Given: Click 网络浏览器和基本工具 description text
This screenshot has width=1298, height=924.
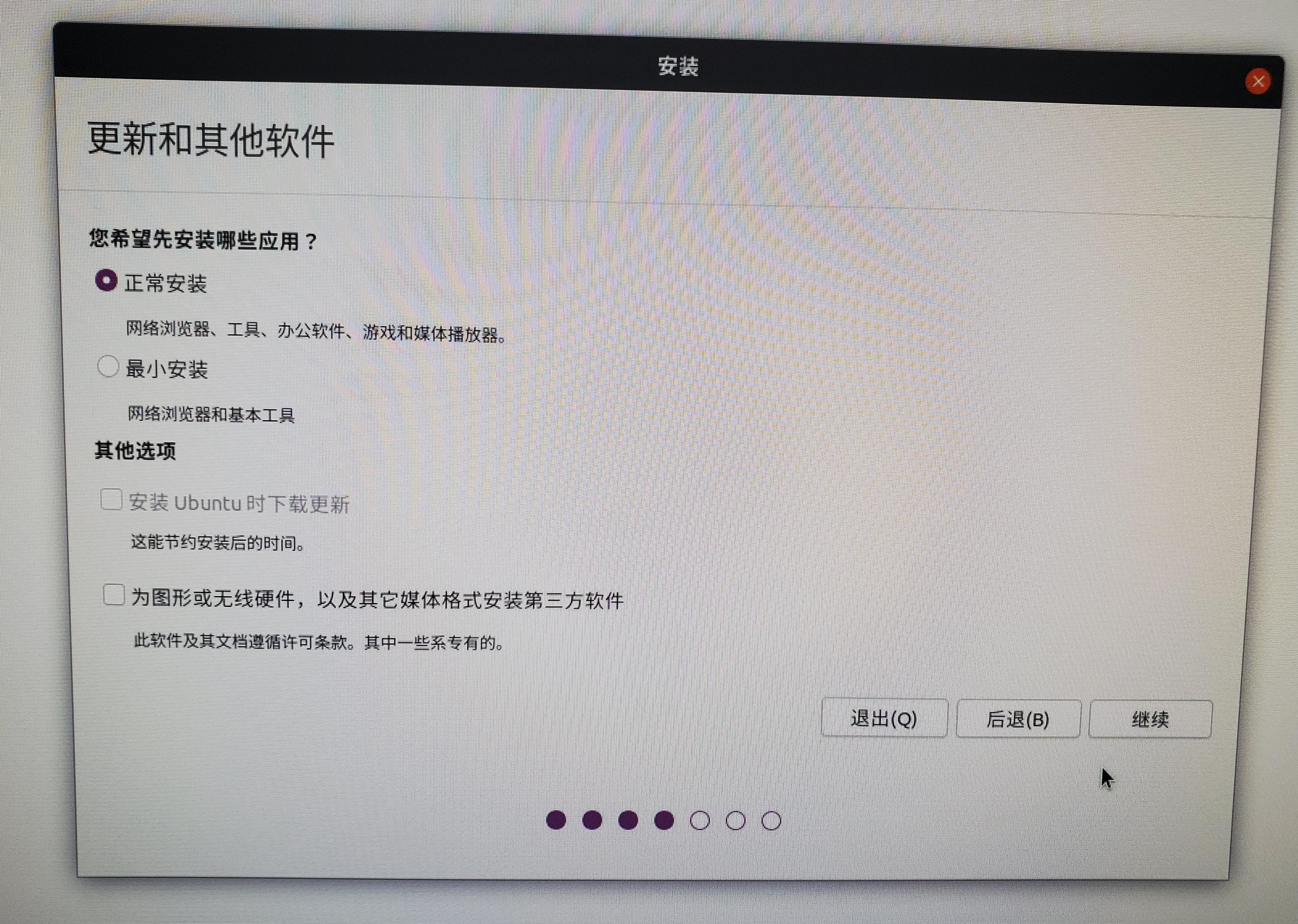Looking at the screenshot, I should pos(211,414).
